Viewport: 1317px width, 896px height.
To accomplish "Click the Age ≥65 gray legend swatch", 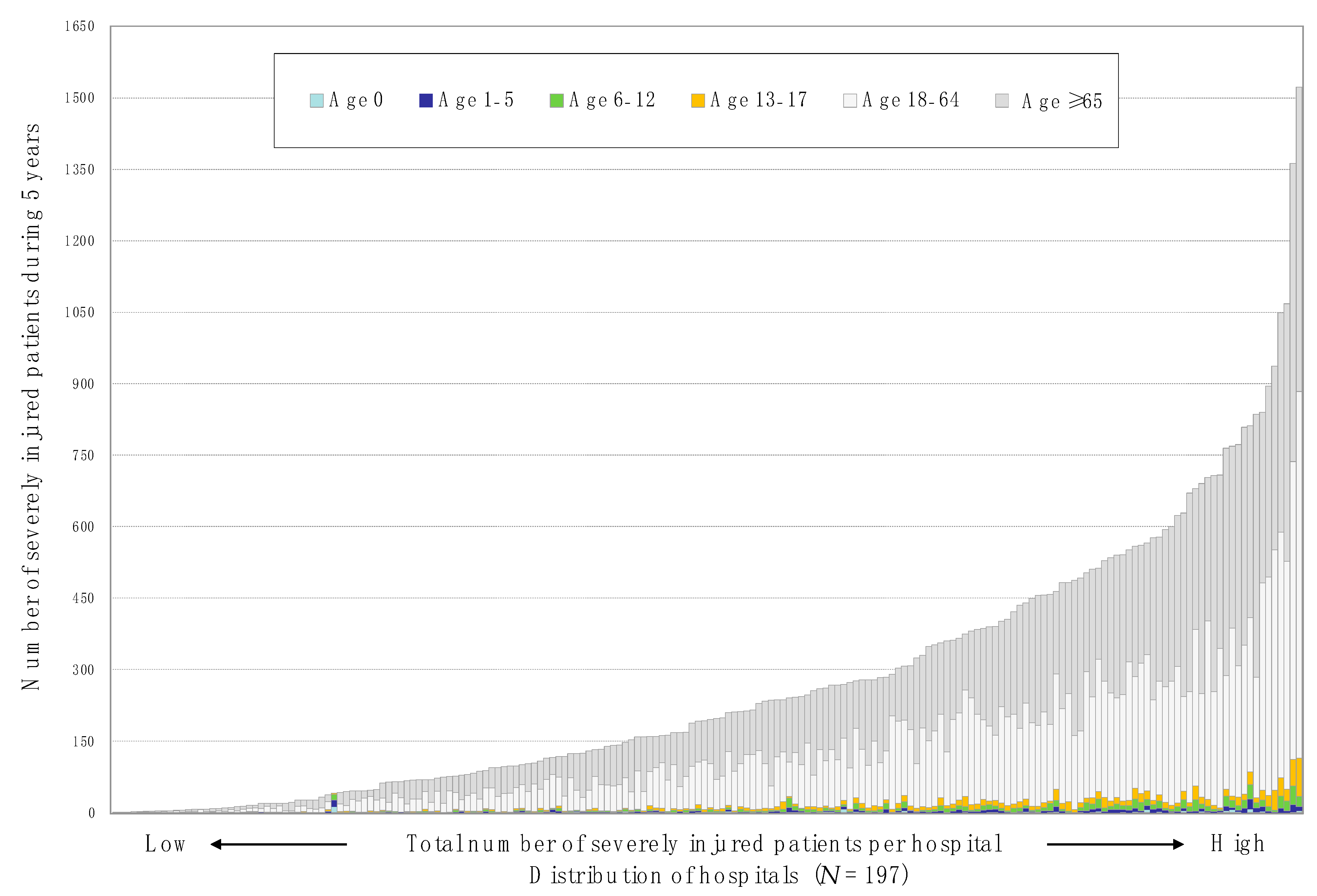I will [x=1002, y=100].
